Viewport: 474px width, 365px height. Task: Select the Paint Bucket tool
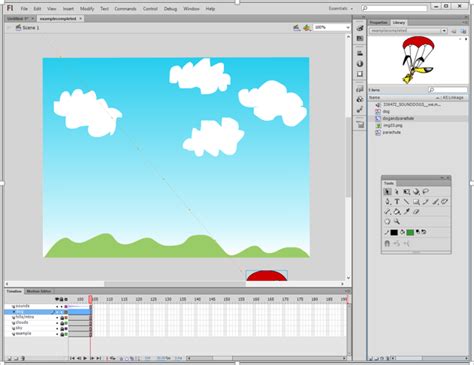click(x=397, y=212)
